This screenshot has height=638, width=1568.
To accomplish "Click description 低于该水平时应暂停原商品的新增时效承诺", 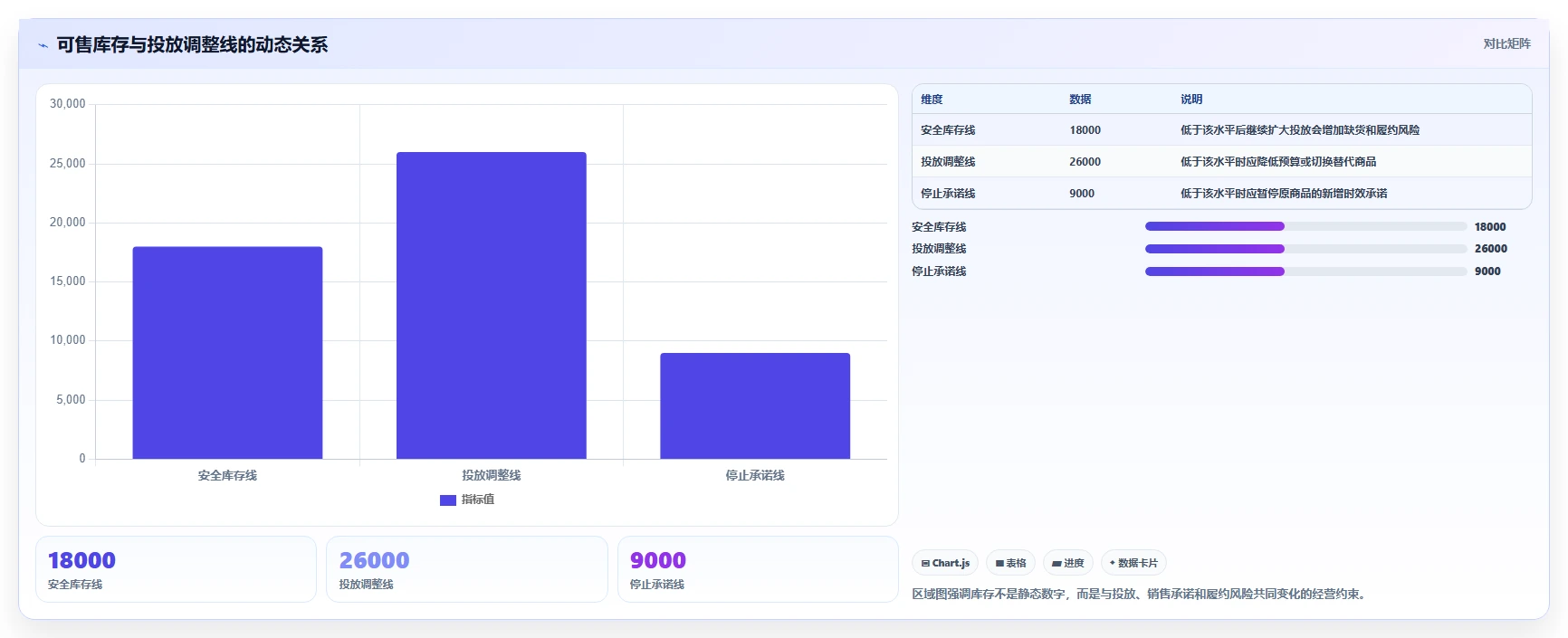I will click(x=1284, y=194).
